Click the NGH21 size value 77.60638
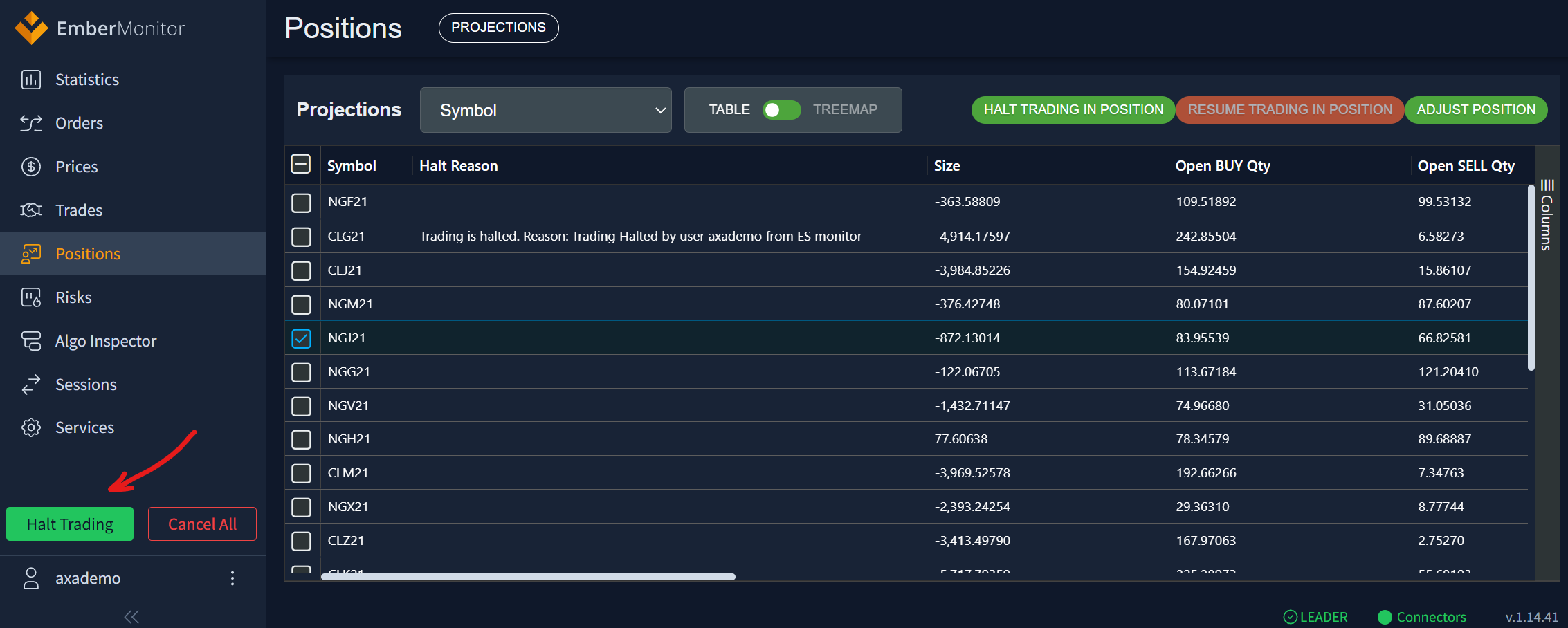Image resolution: width=1568 pixels, height=628 pixels. click(960, 439)
